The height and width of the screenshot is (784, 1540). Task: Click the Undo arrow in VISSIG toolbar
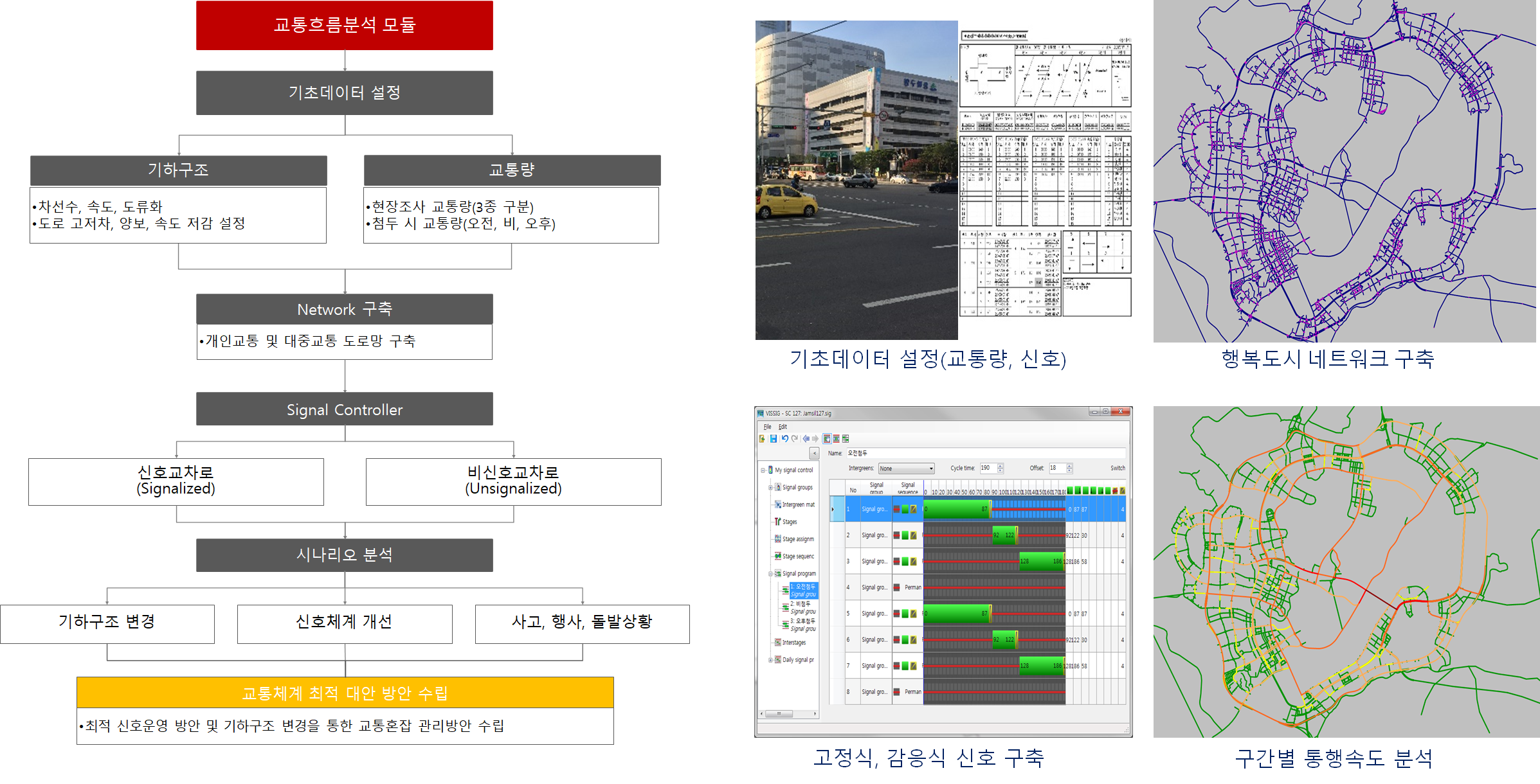point(785,439)
